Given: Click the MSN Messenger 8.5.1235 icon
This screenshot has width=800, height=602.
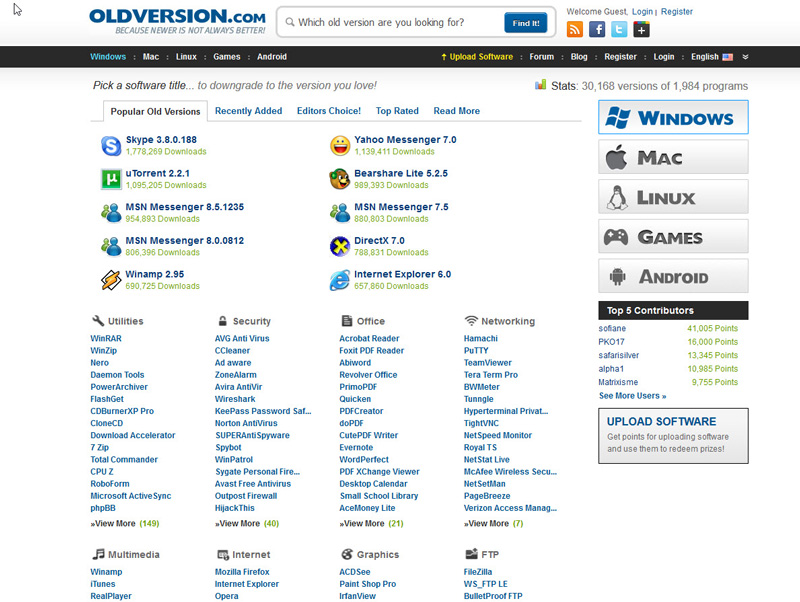Looking at the screenshot, I should tap(111, 213).
